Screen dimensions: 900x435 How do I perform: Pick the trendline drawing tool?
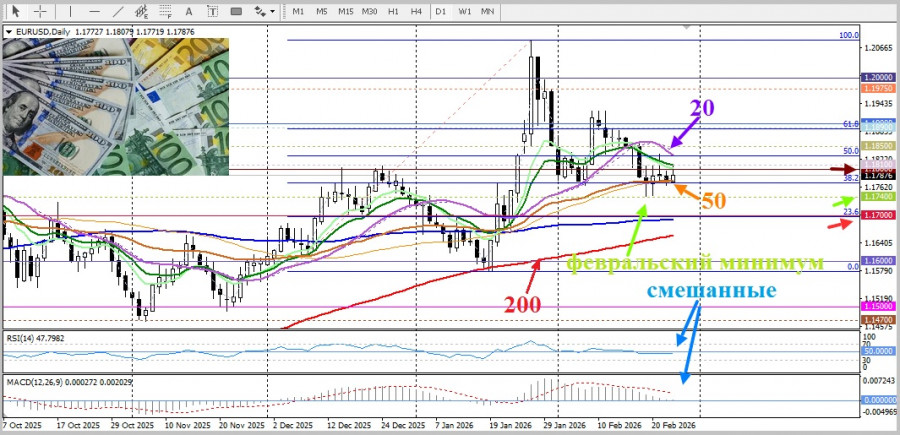(118, 11)
